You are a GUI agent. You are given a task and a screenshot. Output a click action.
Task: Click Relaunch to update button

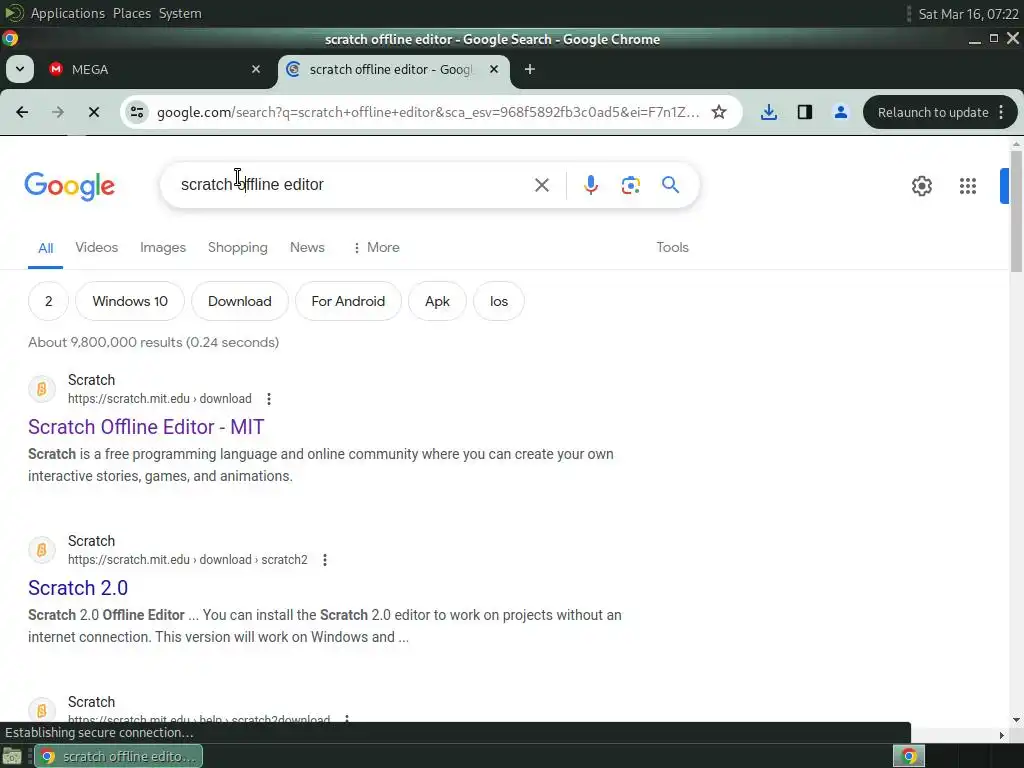point(933,112)
